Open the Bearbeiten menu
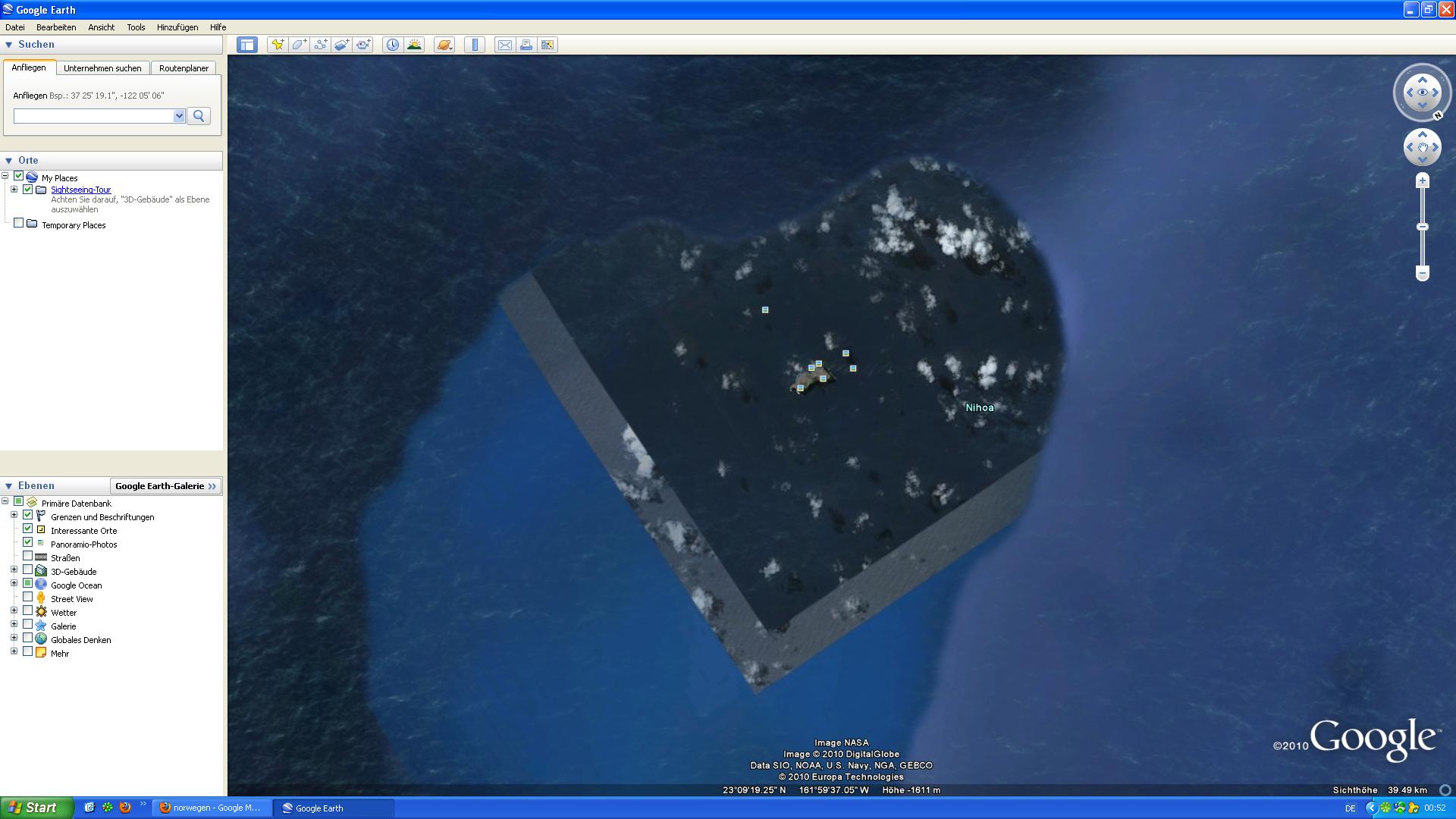The width and height of the screenshot is (1456, 819). pos(56,27)
